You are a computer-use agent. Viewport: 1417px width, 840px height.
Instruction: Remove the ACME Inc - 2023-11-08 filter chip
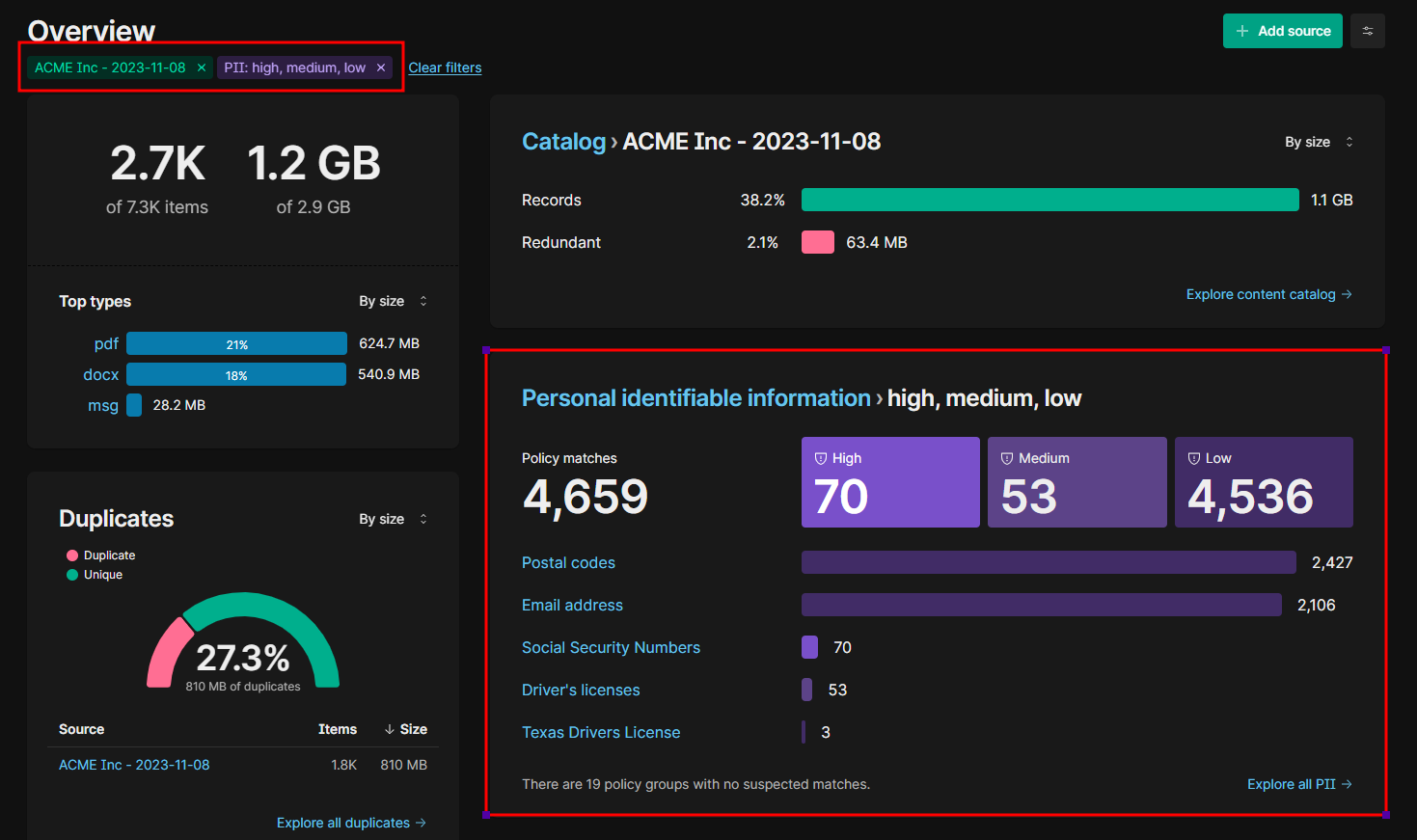pos(202,68)
